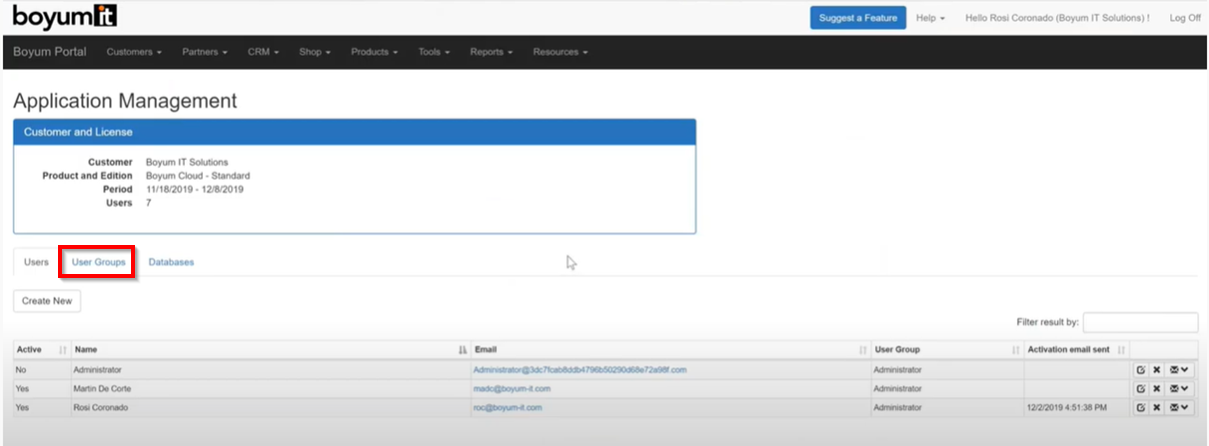
Task: Switch to the Users tab
Action: [x=36, y=262]
